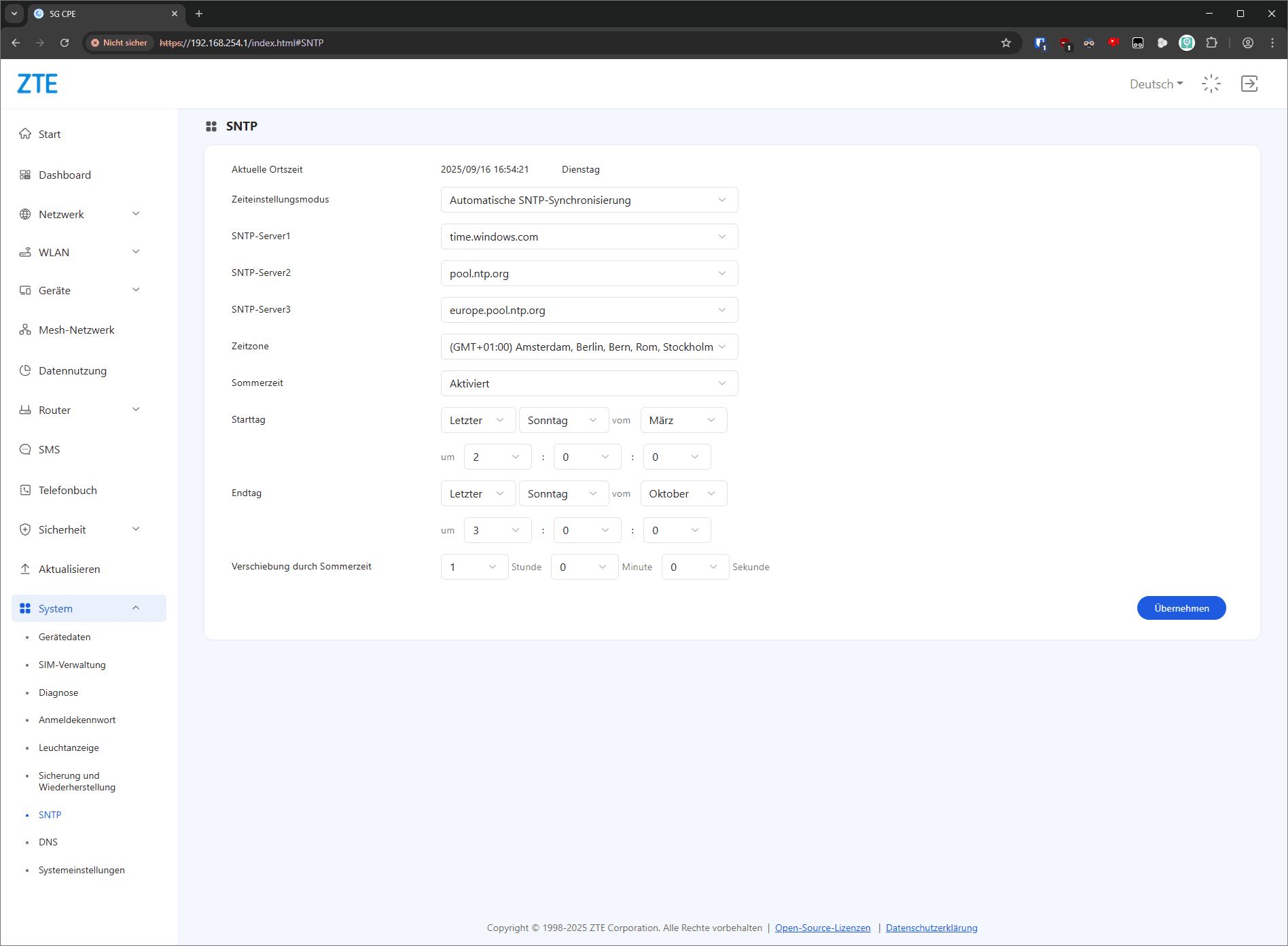1288x946 pixels.
Task: Expand the WLAN menu
Action: coord(88,252)
